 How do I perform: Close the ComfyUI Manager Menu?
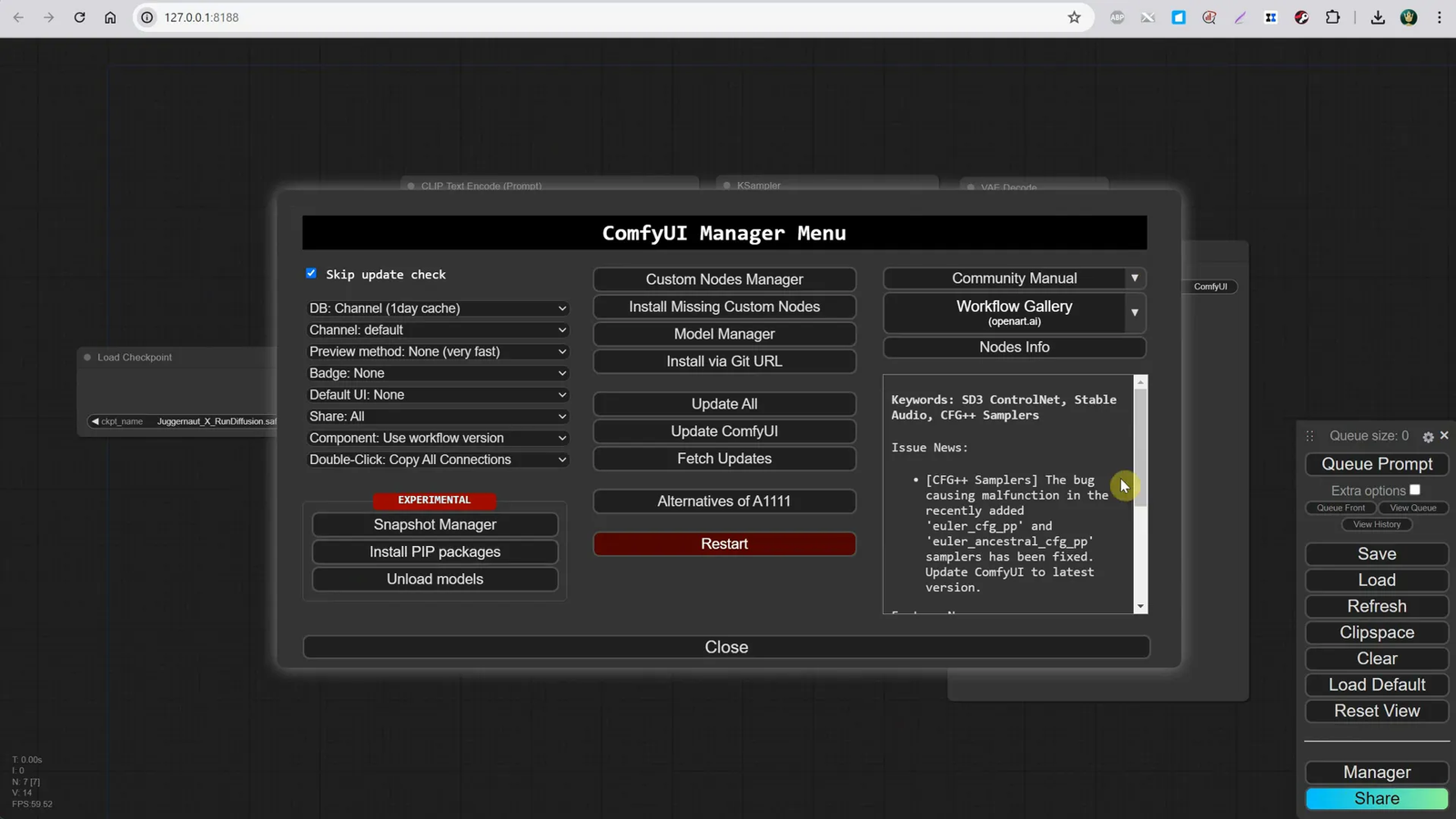click(726, 647)
